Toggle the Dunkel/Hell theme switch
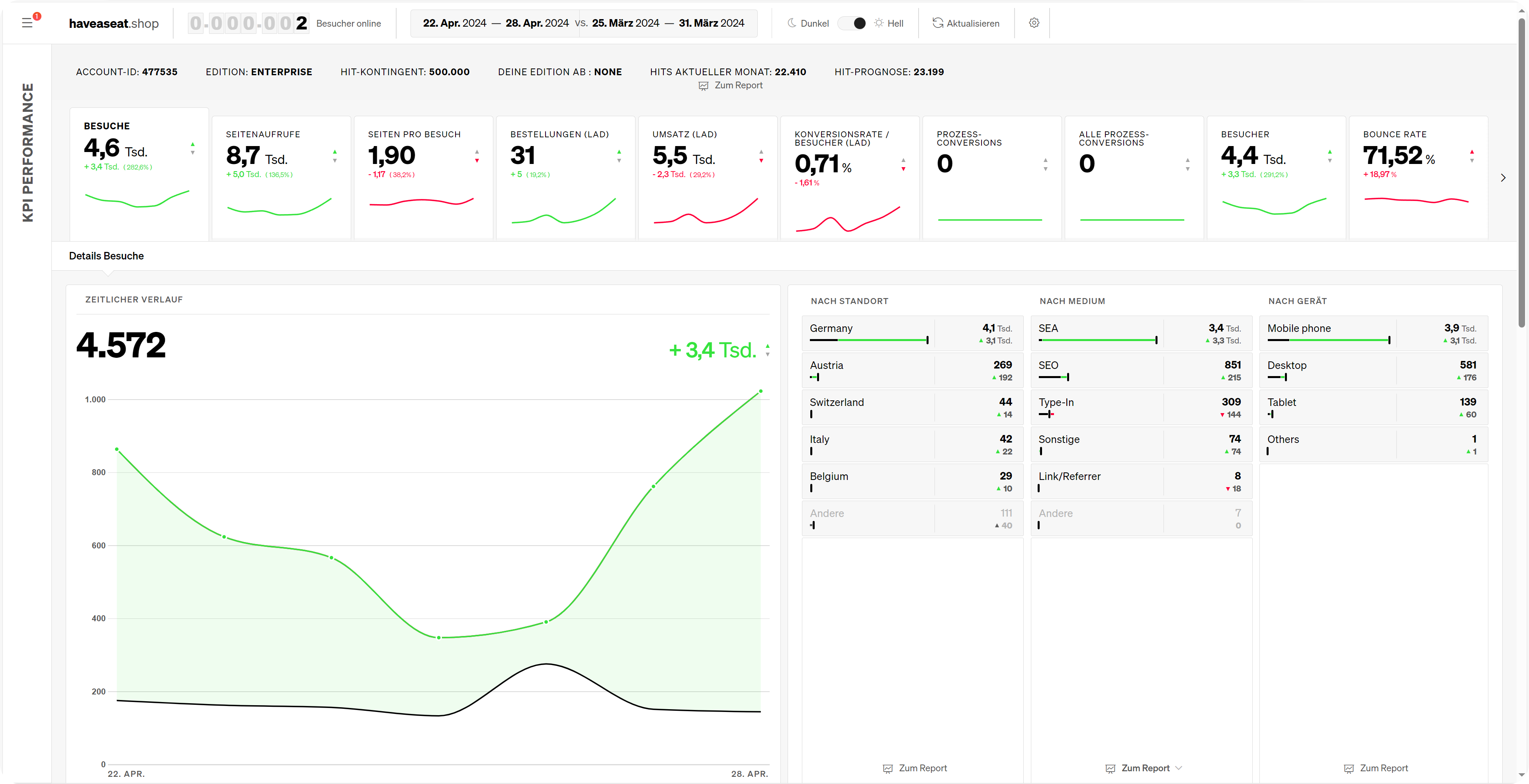Screen dimensions: 1529x784 852,23
